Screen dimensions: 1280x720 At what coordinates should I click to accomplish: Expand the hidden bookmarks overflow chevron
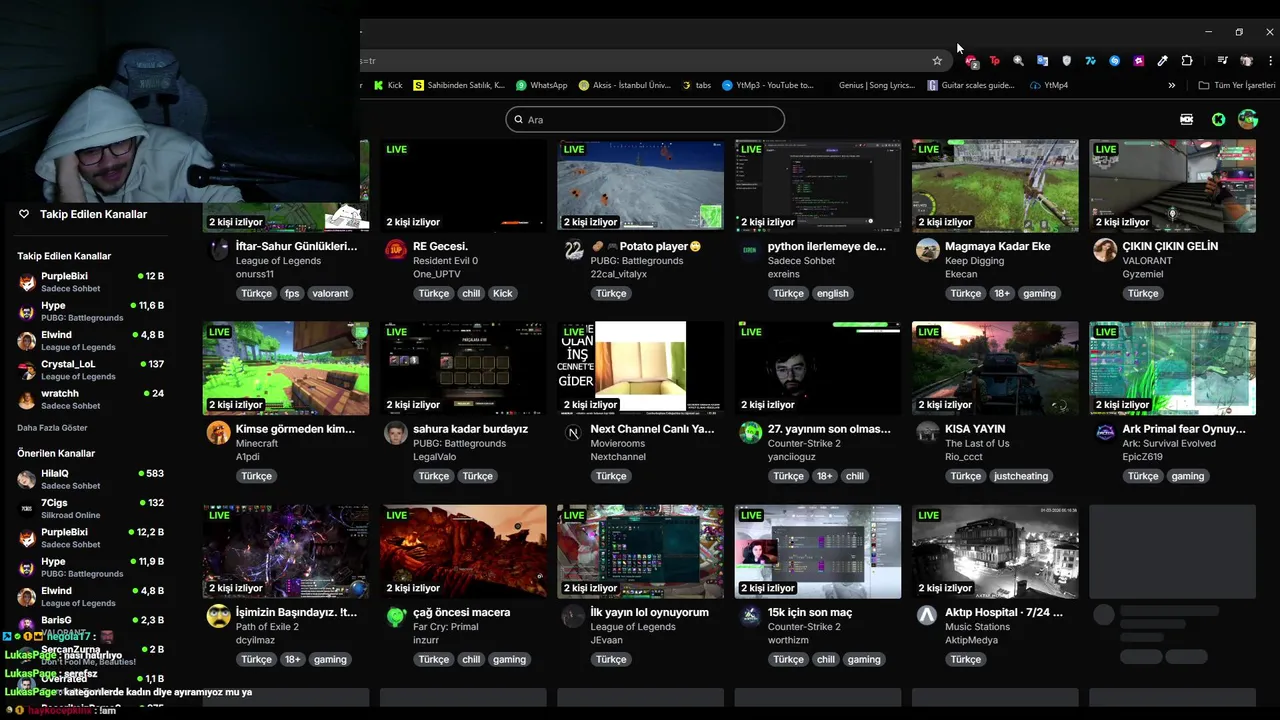(1172, 86)
